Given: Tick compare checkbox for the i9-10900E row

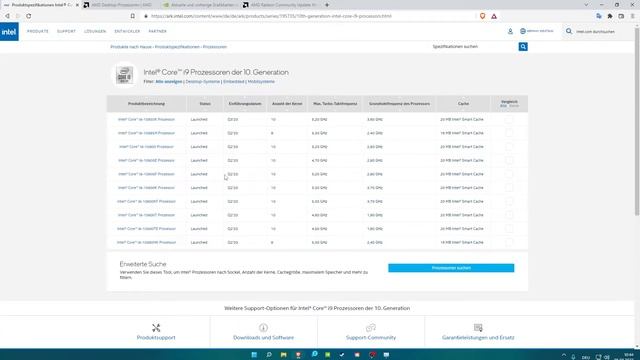Looking at the screenshot, I should click(x=509, y=160).
